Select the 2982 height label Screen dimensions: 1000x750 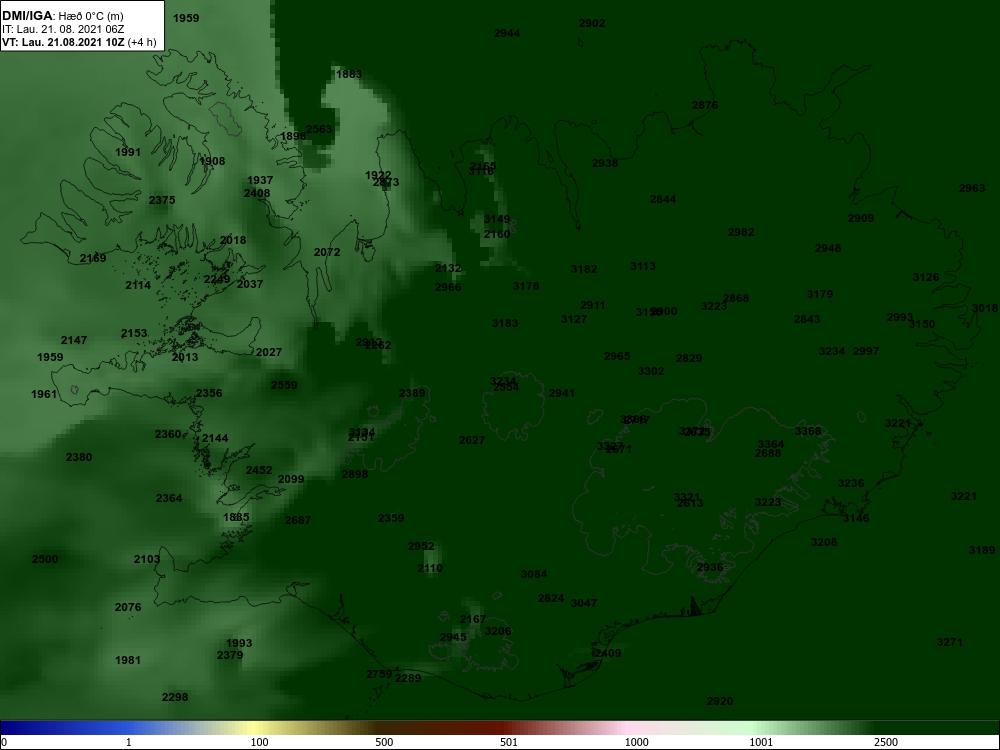pos(741,232)
